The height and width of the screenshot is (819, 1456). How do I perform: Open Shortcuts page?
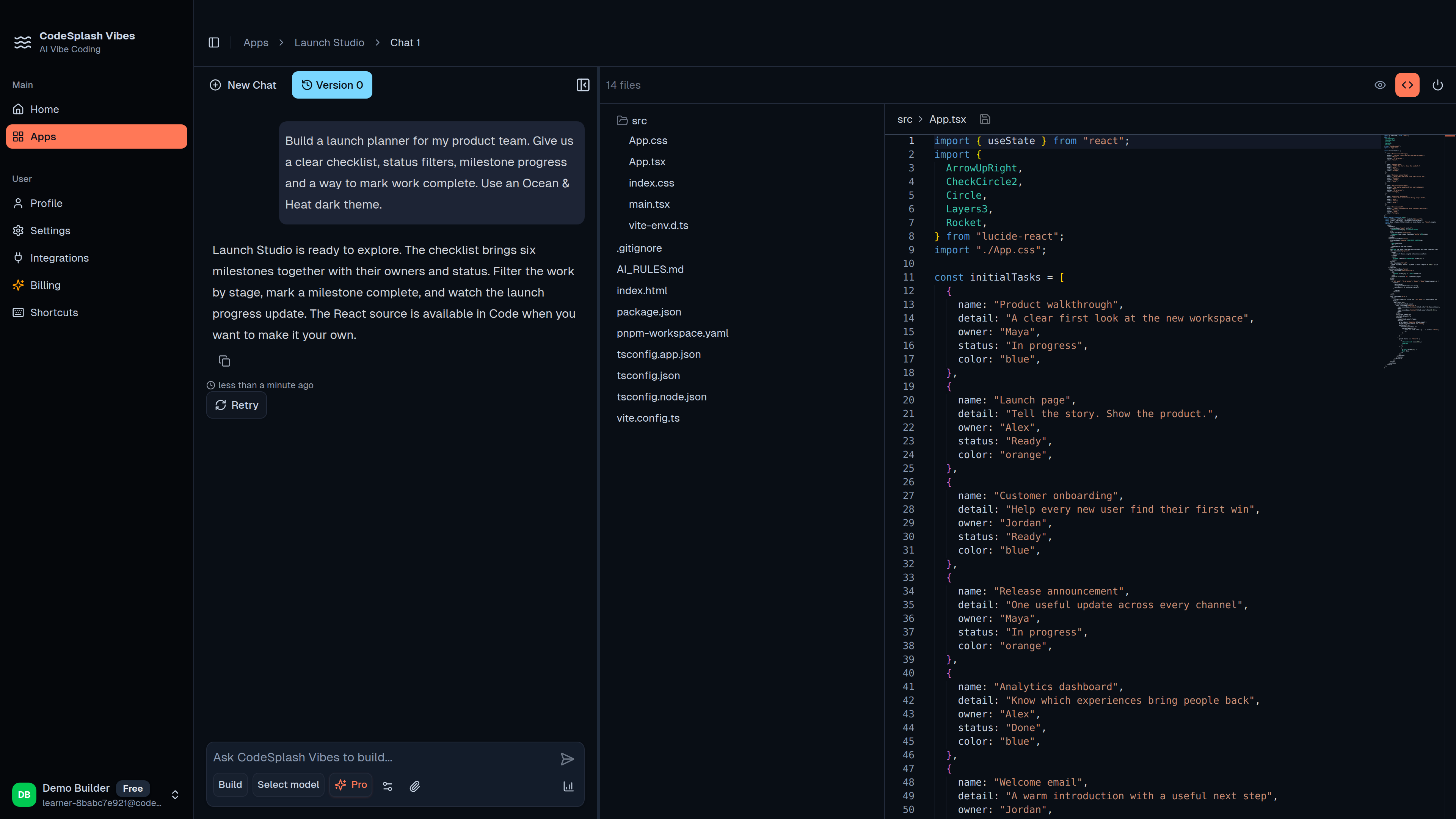coord(97,312)
